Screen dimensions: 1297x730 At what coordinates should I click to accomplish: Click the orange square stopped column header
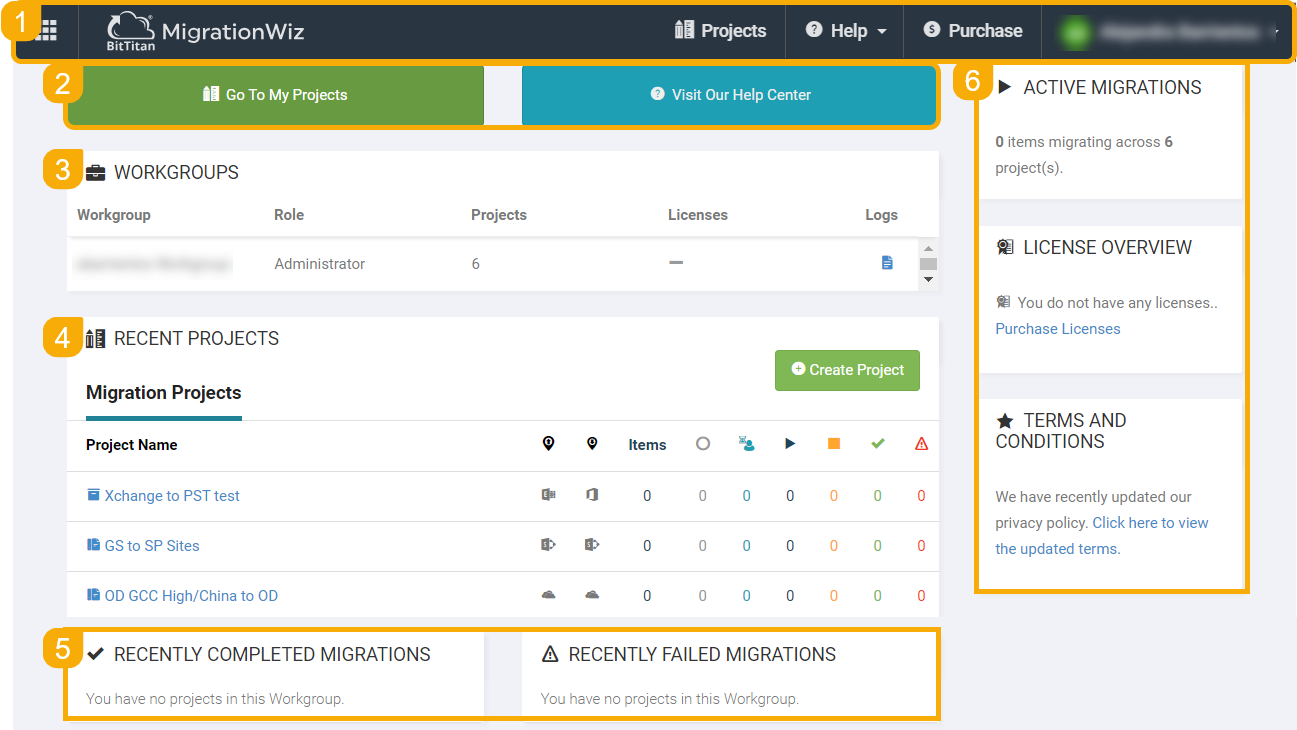click(834, 443)
